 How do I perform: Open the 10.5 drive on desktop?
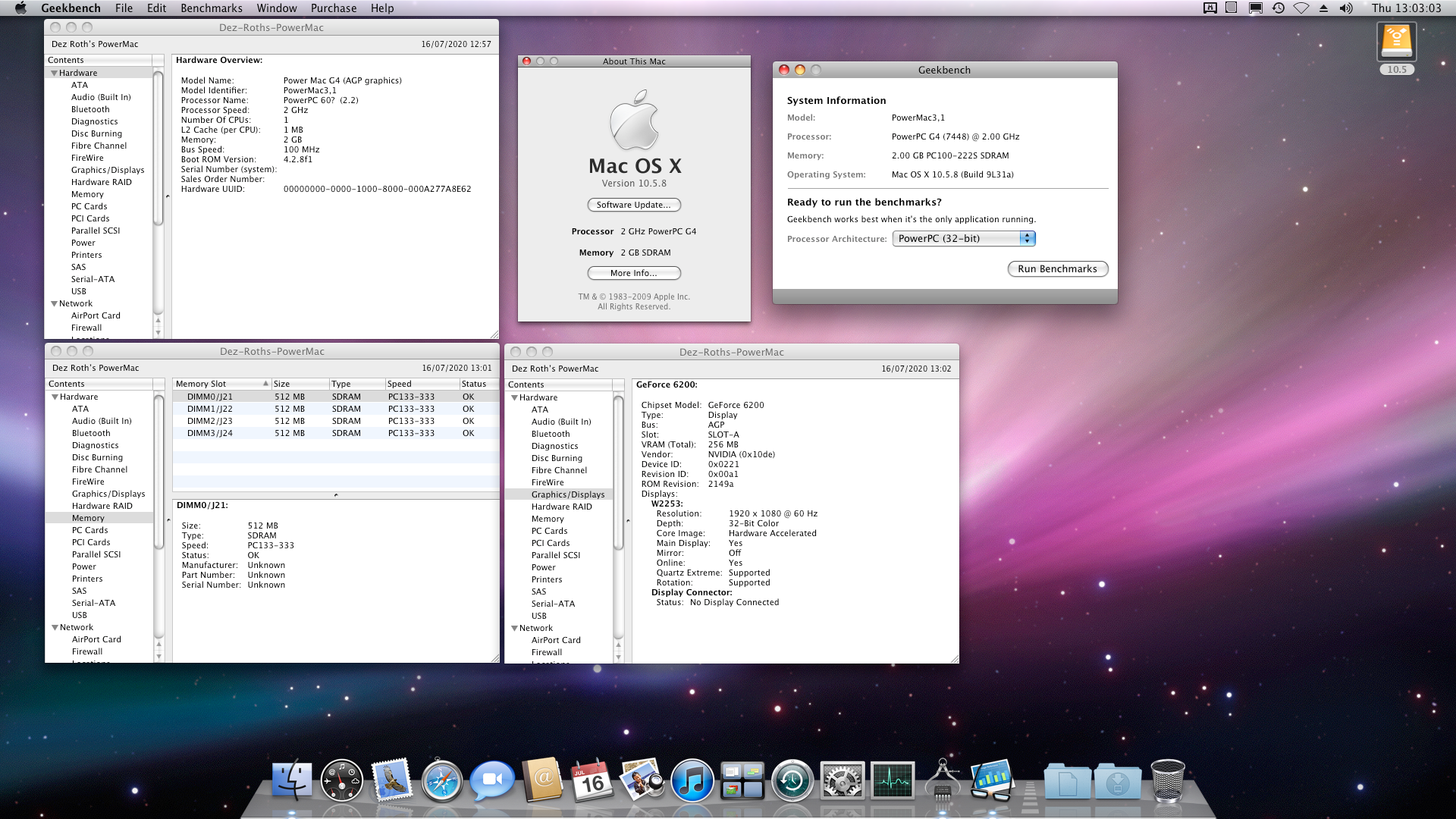(1397, 48)
